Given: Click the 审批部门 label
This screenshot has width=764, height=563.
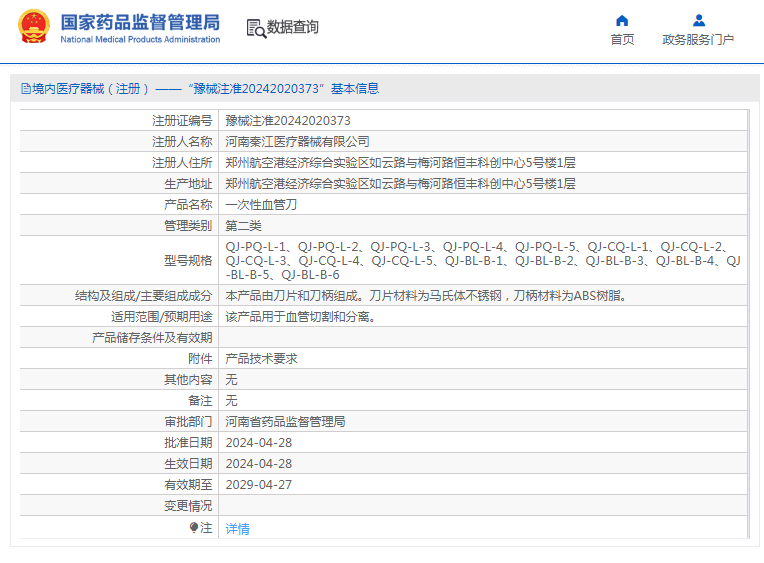Looking at the screenshot, I should 188,422.
